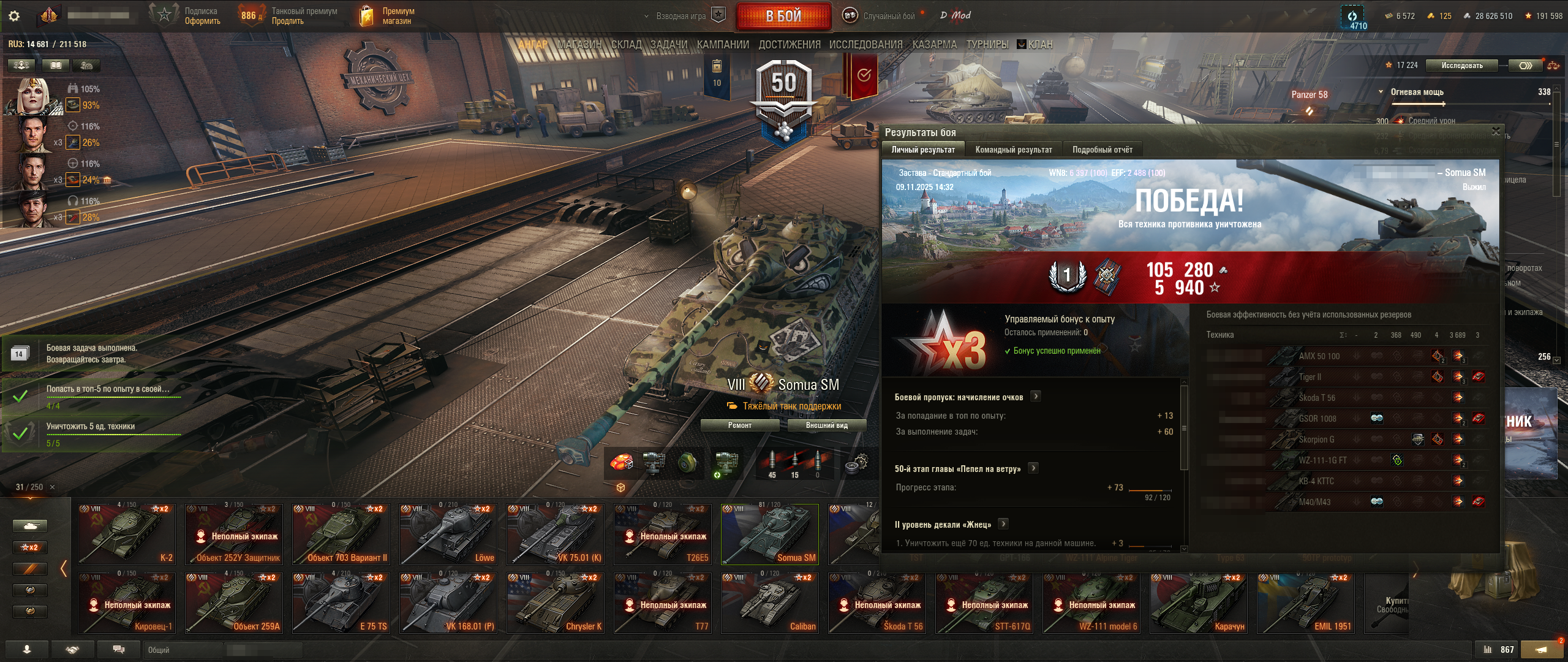Expand Боевой пропуск: начисление очков details
The image size is (1568, 662).
point(1036,397)
